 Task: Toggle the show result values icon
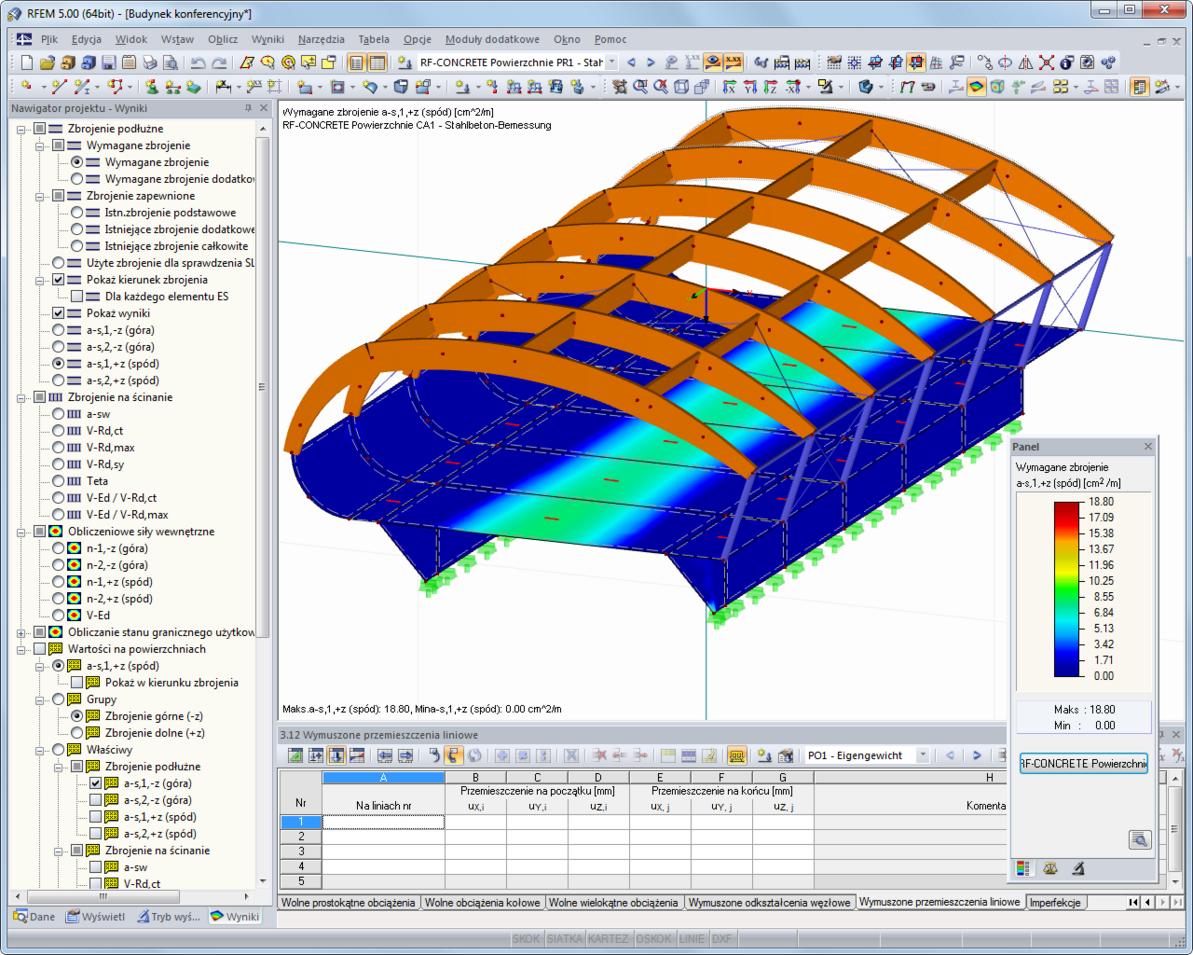(x=733, y=62)
